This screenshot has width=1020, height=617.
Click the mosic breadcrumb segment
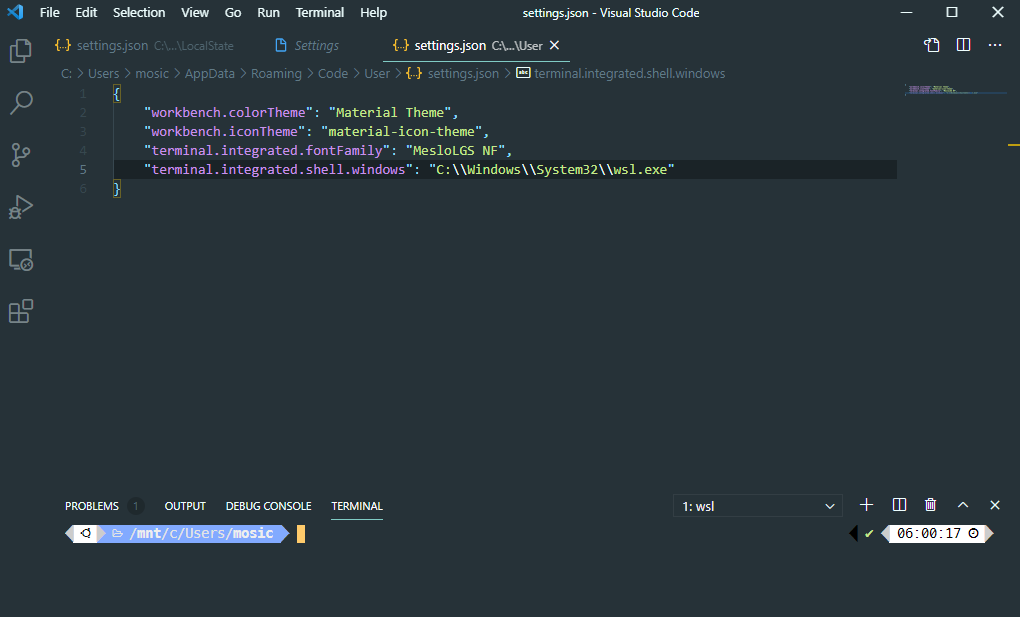tap(152, 74)
